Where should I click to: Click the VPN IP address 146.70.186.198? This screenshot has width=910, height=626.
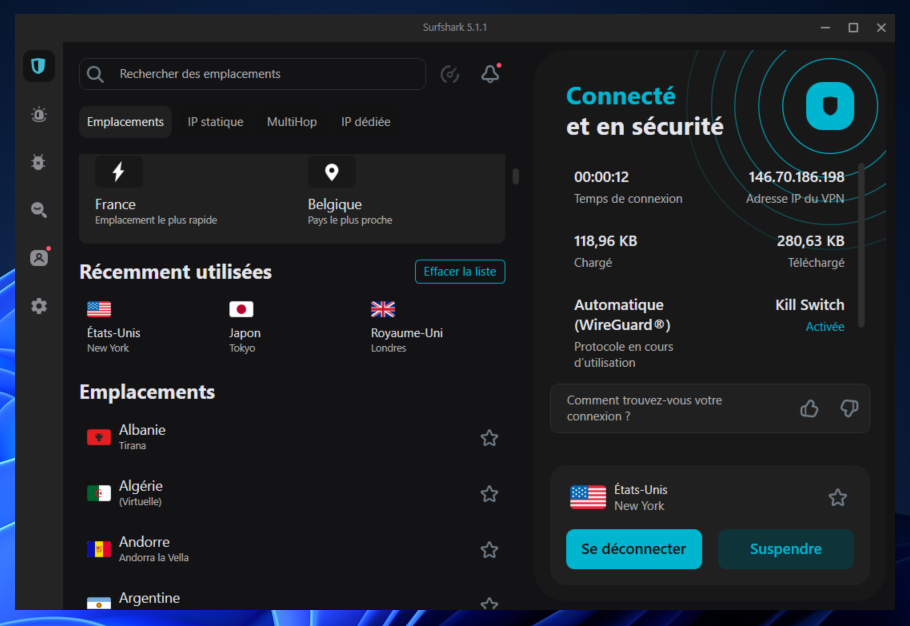(796, 177)
